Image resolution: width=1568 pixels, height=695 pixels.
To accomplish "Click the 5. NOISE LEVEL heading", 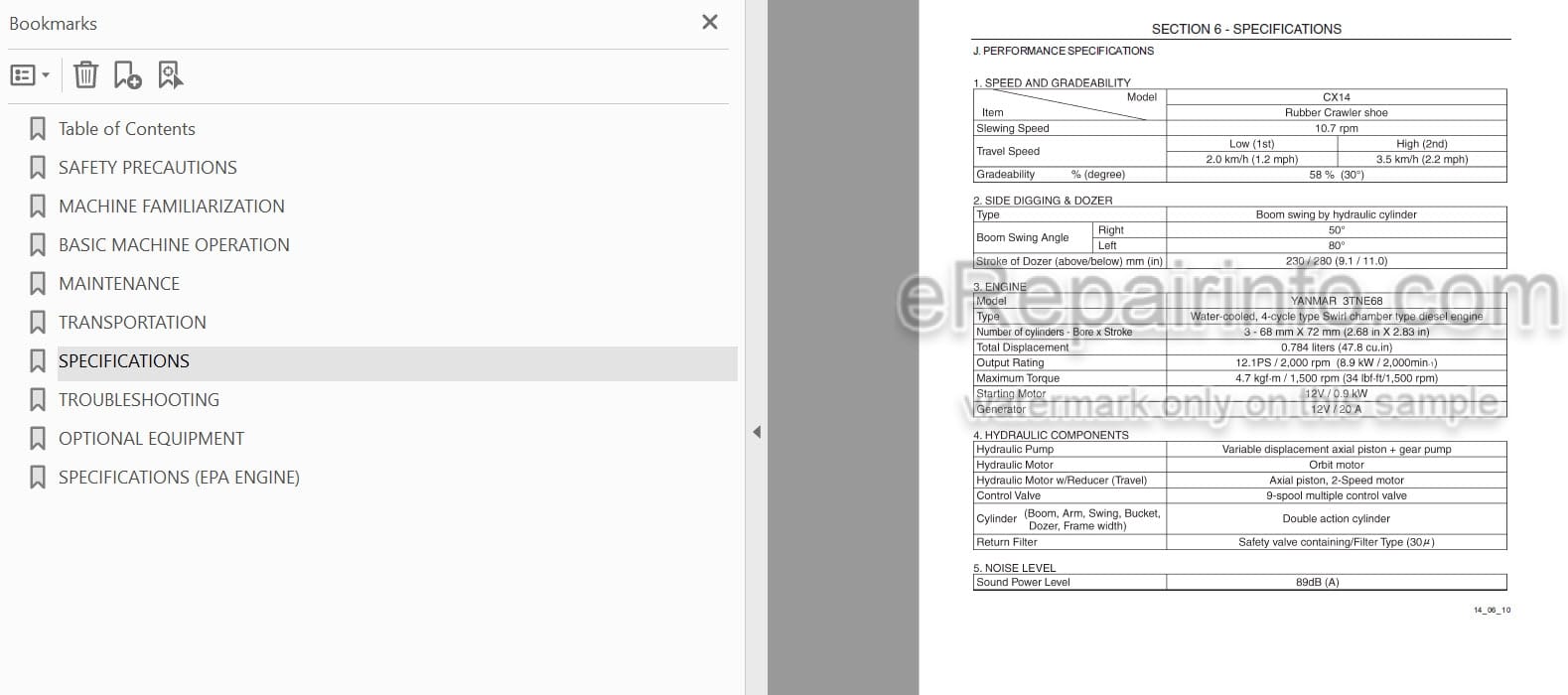I will coord(1014,568).
